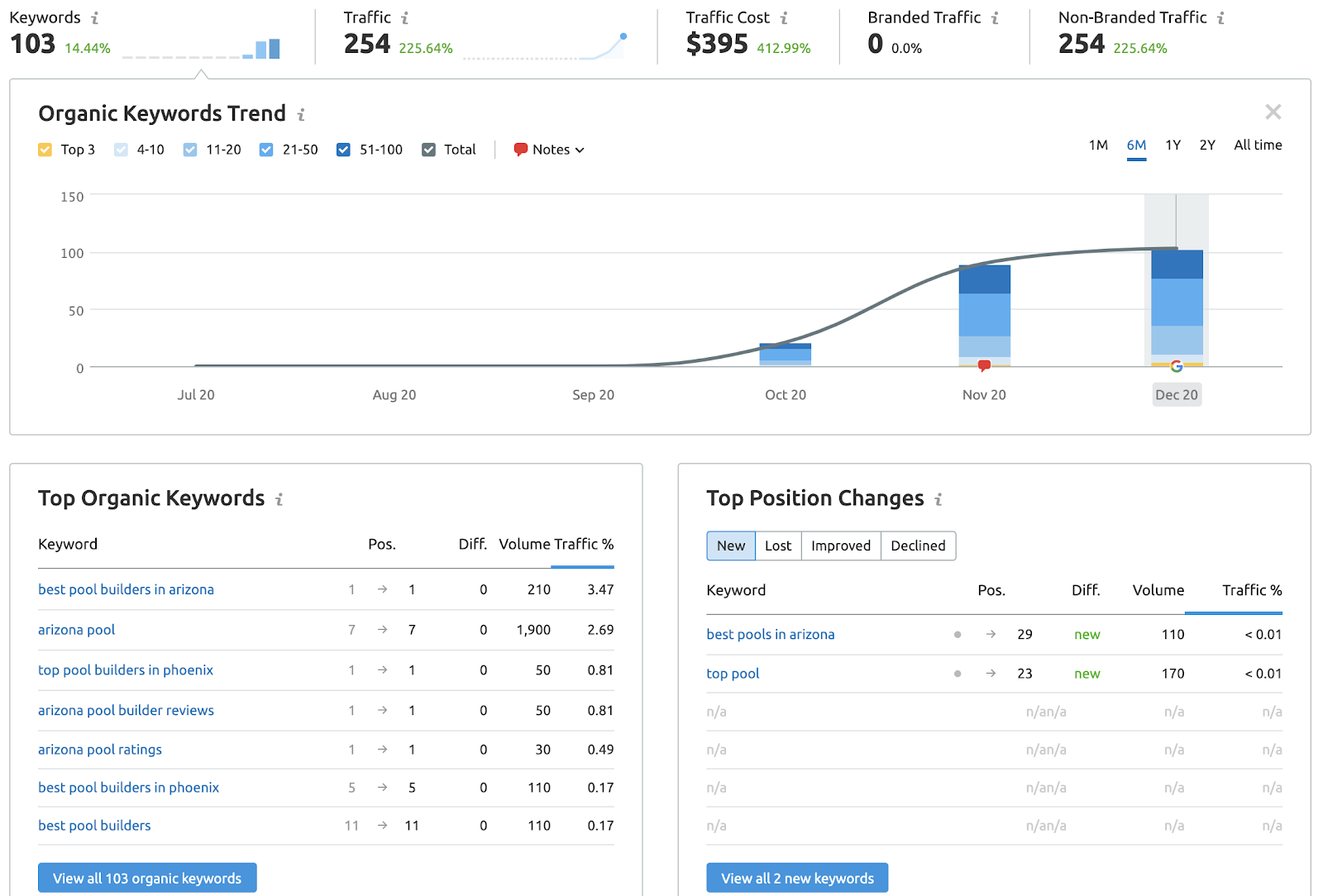This screenshot has height=896, width=1323.
Task: Click the red note marker at Nov 20
Action: [984, 365]
